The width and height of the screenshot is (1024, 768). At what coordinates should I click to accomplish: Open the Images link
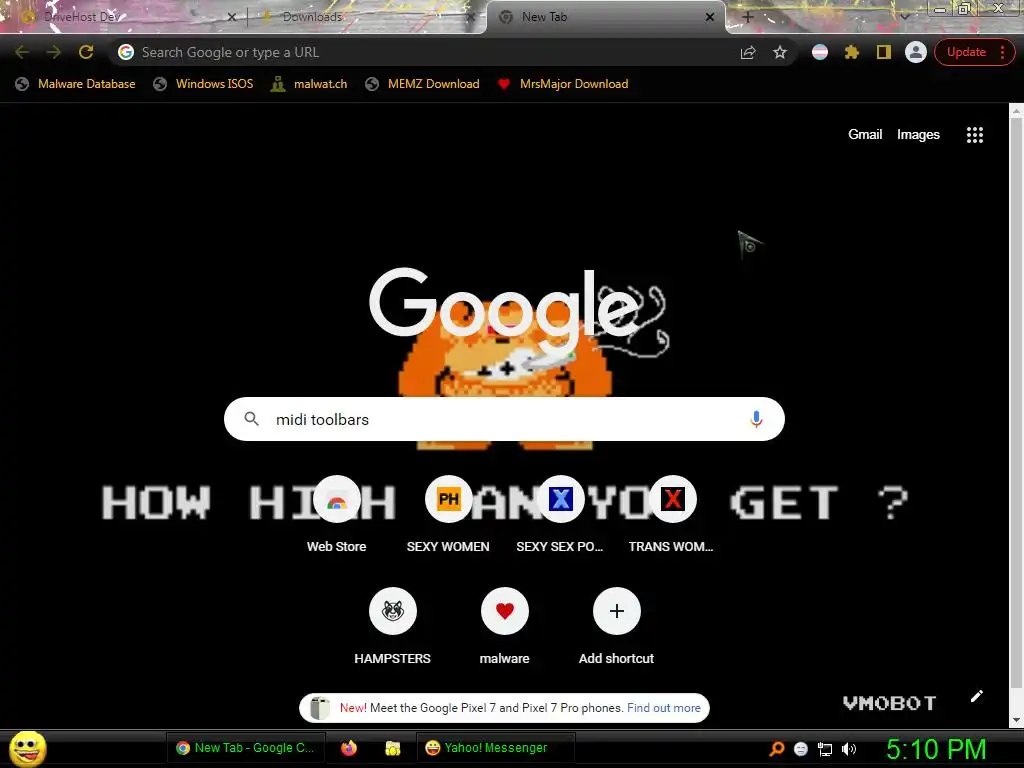(918, 135)
